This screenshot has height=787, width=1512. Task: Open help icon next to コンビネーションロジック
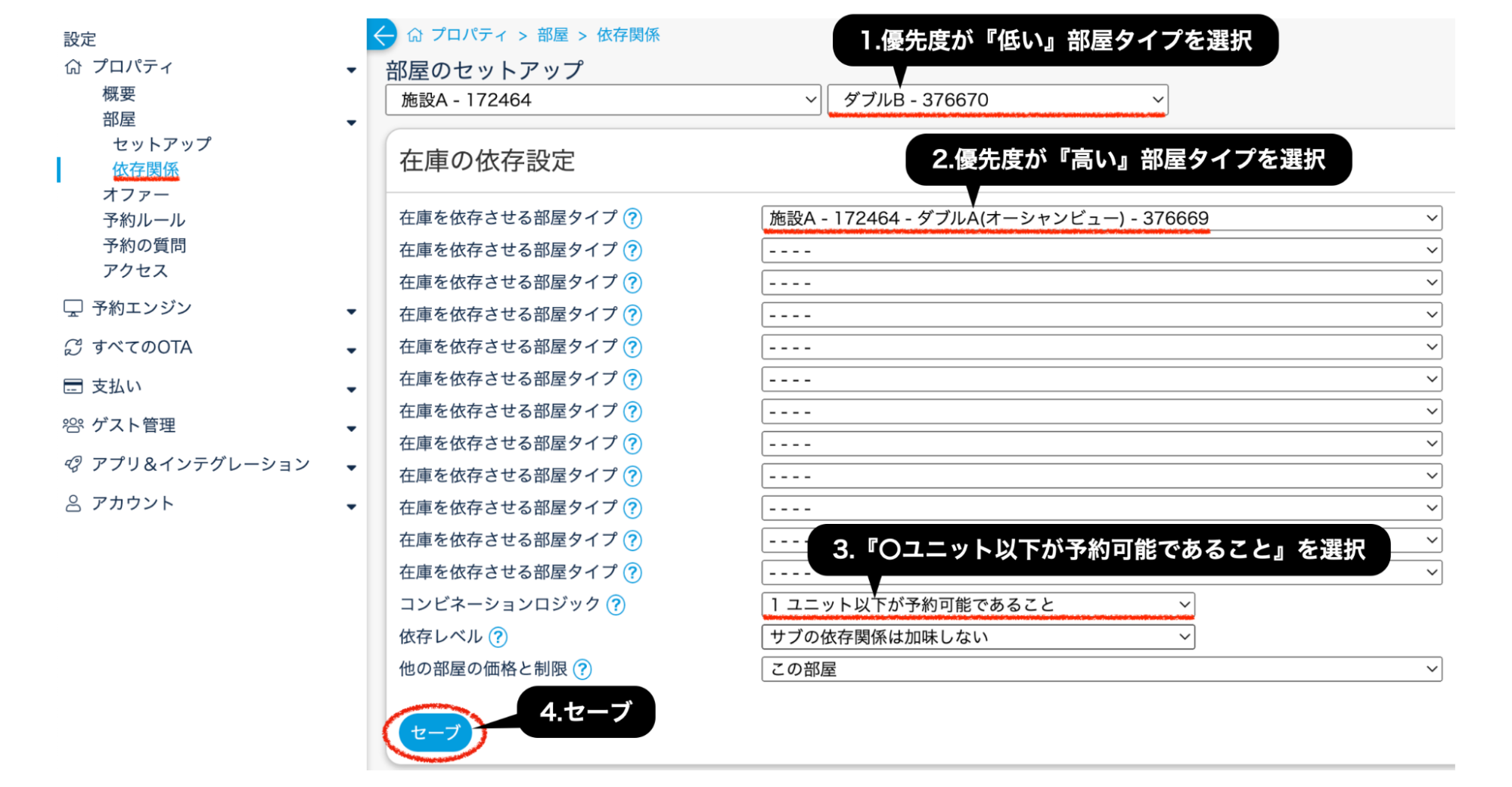click(616, 605)
